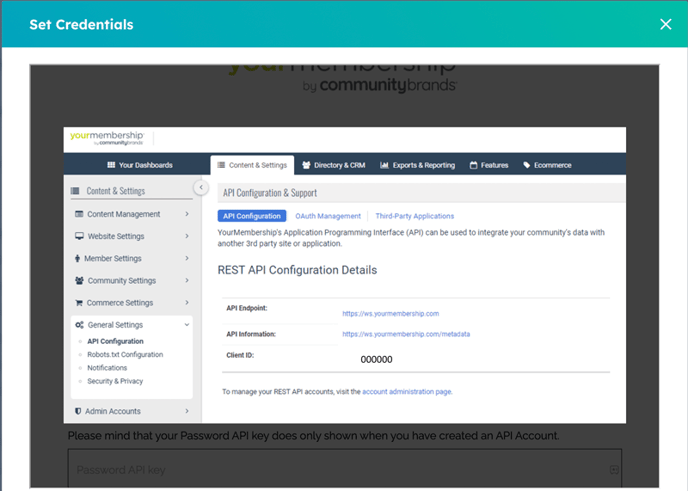Click the Content Management icon

[79, 214]
